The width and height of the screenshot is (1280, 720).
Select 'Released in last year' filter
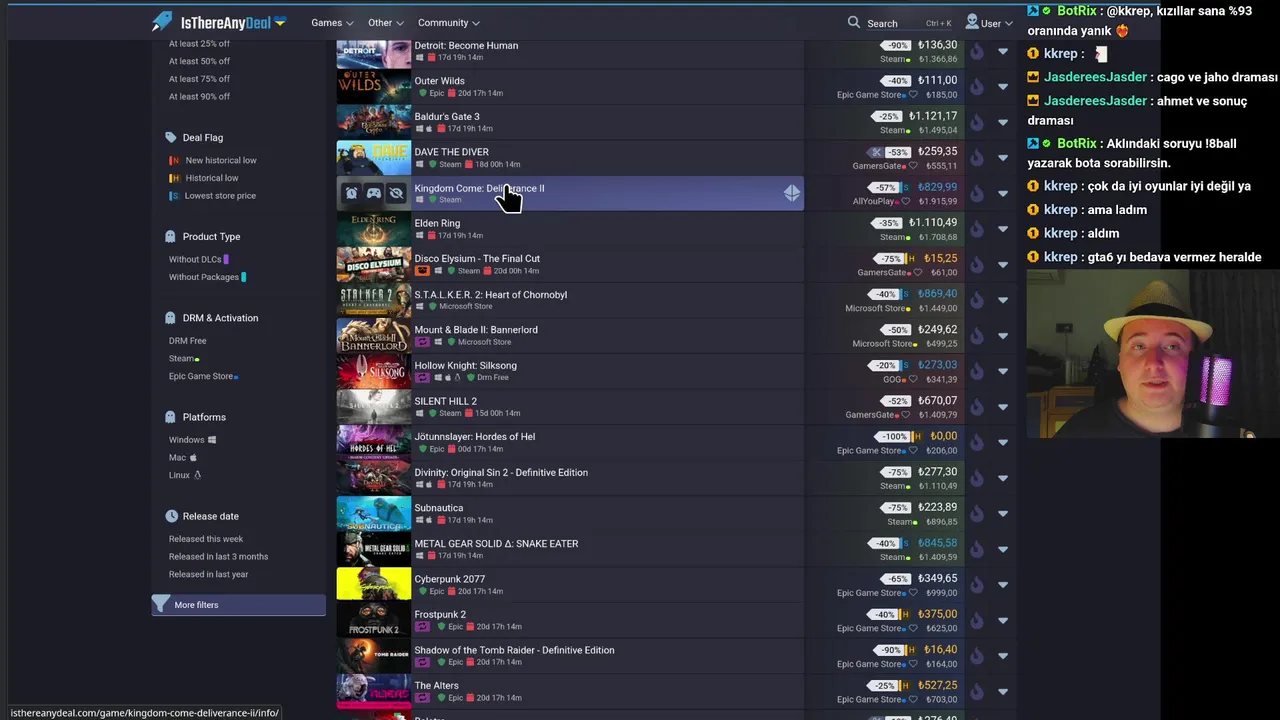(x=208, y=575)
